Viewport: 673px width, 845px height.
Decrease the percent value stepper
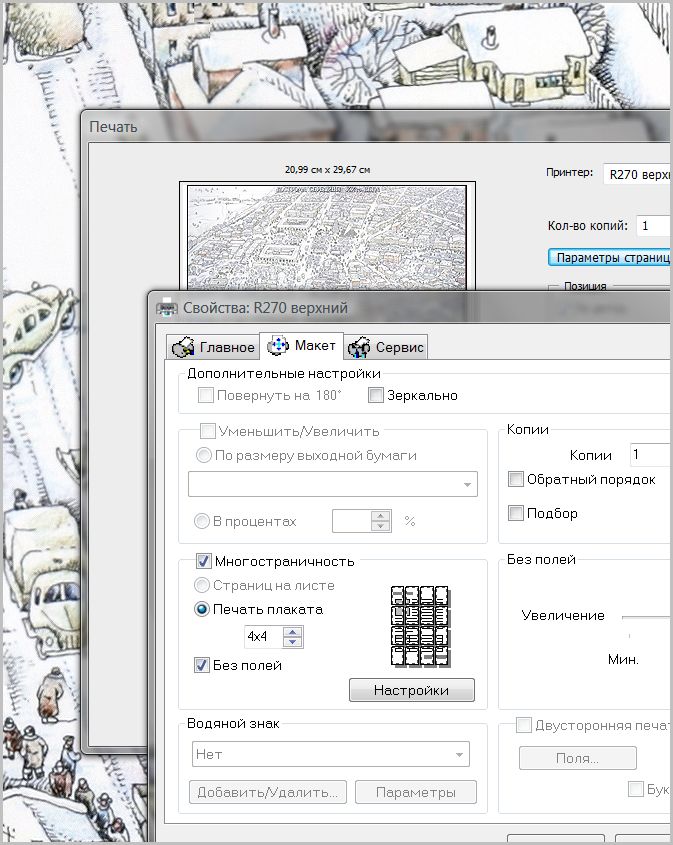click(x=381, y=526)
